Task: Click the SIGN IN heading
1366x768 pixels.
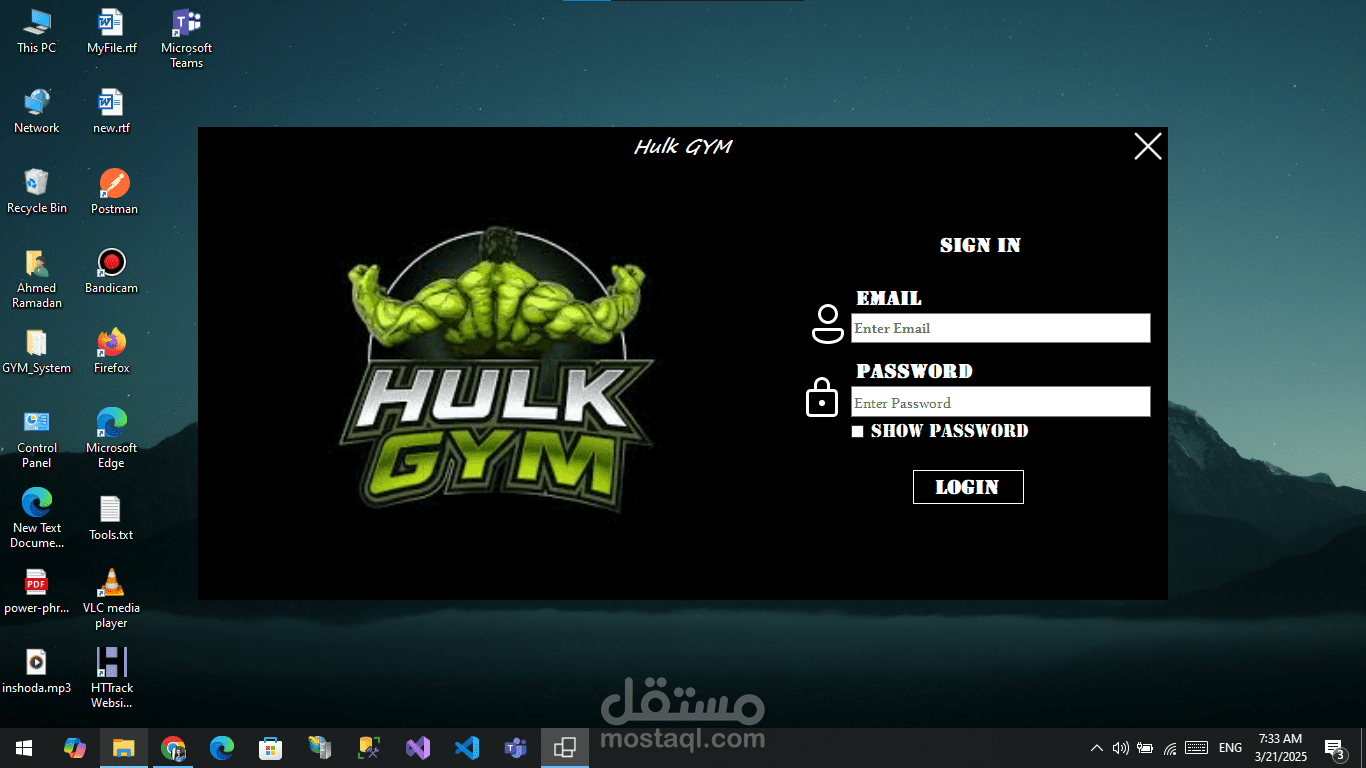Action: click(980, 245)
